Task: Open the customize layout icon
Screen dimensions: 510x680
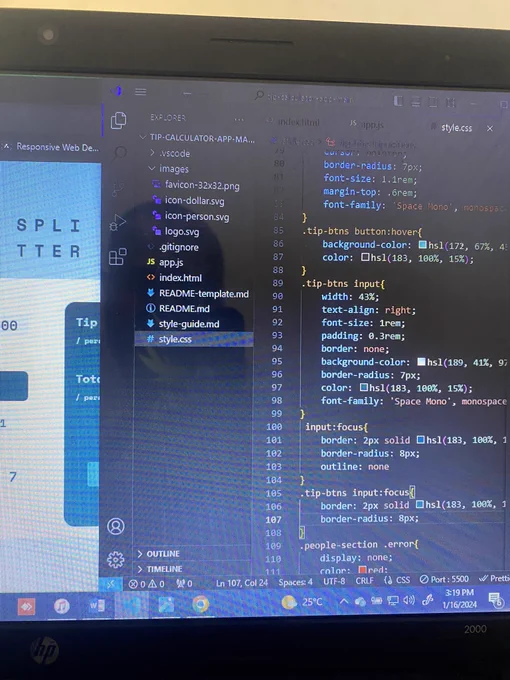Action: (x=451, y=103)
